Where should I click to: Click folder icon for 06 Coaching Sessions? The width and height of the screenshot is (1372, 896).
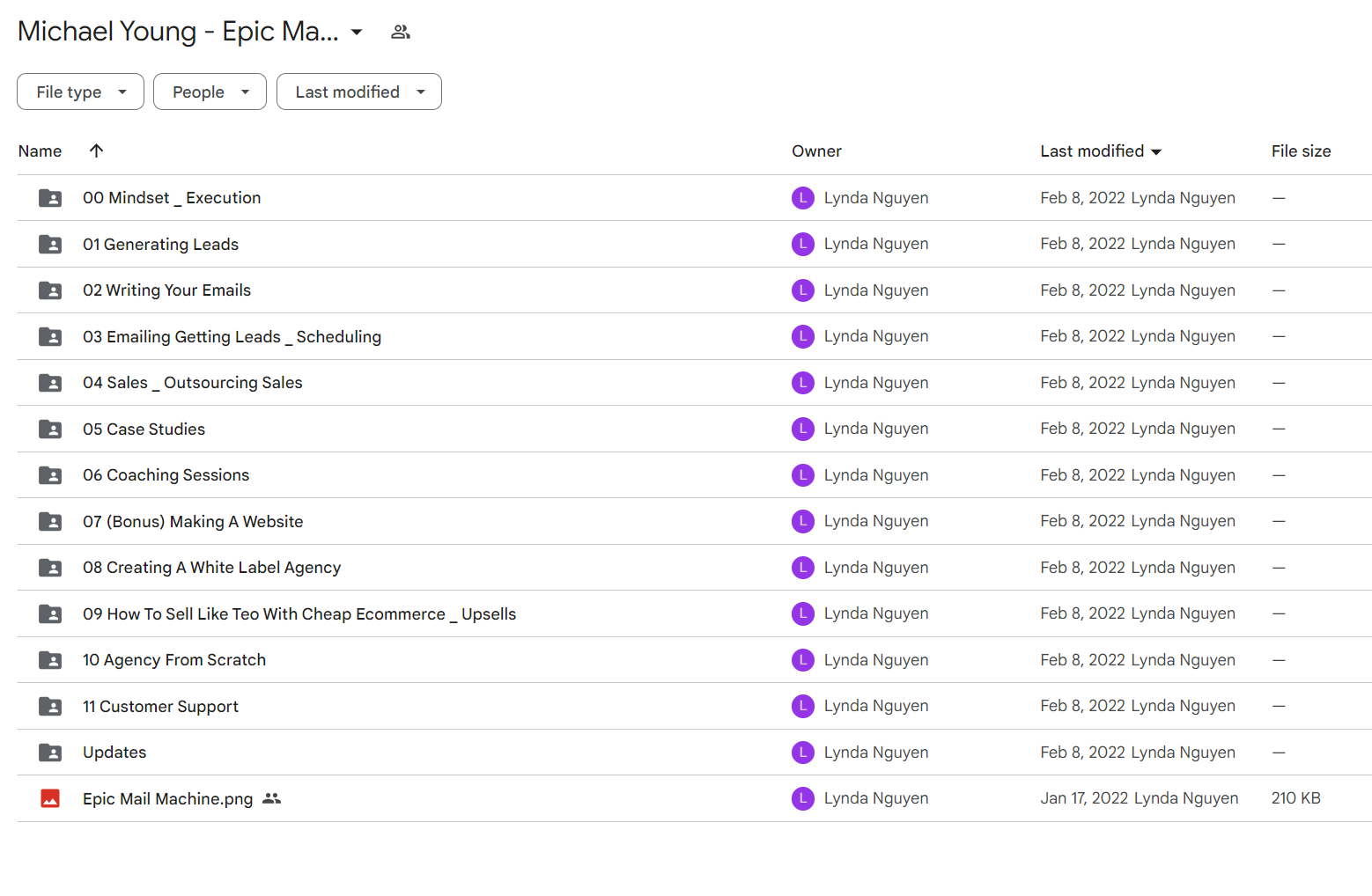[x=50, y=475]
